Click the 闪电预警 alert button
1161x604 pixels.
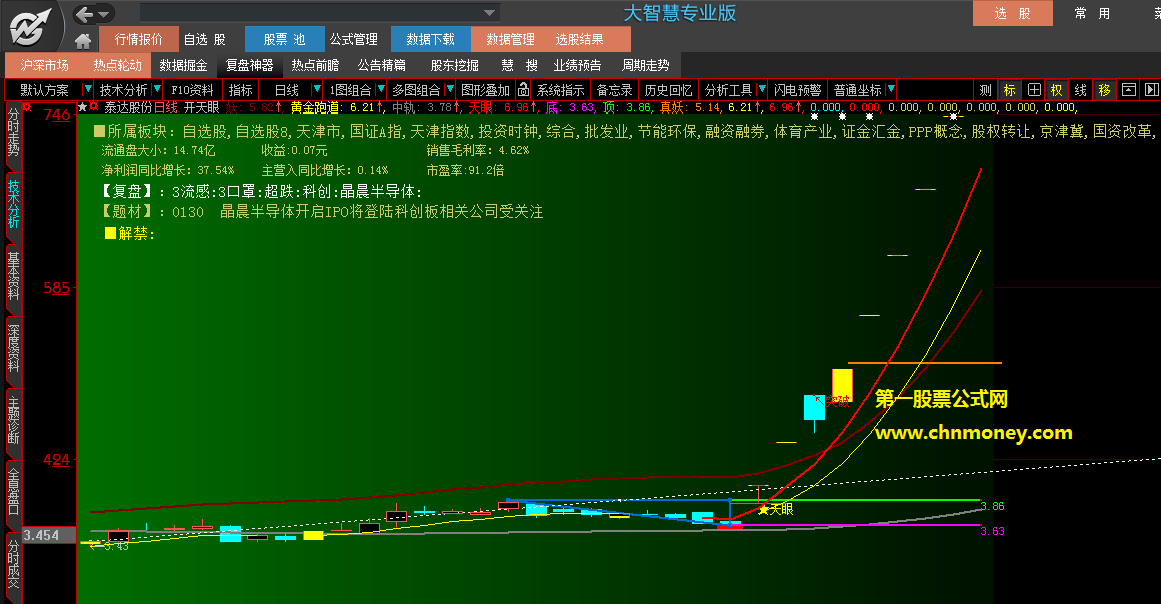797,90
